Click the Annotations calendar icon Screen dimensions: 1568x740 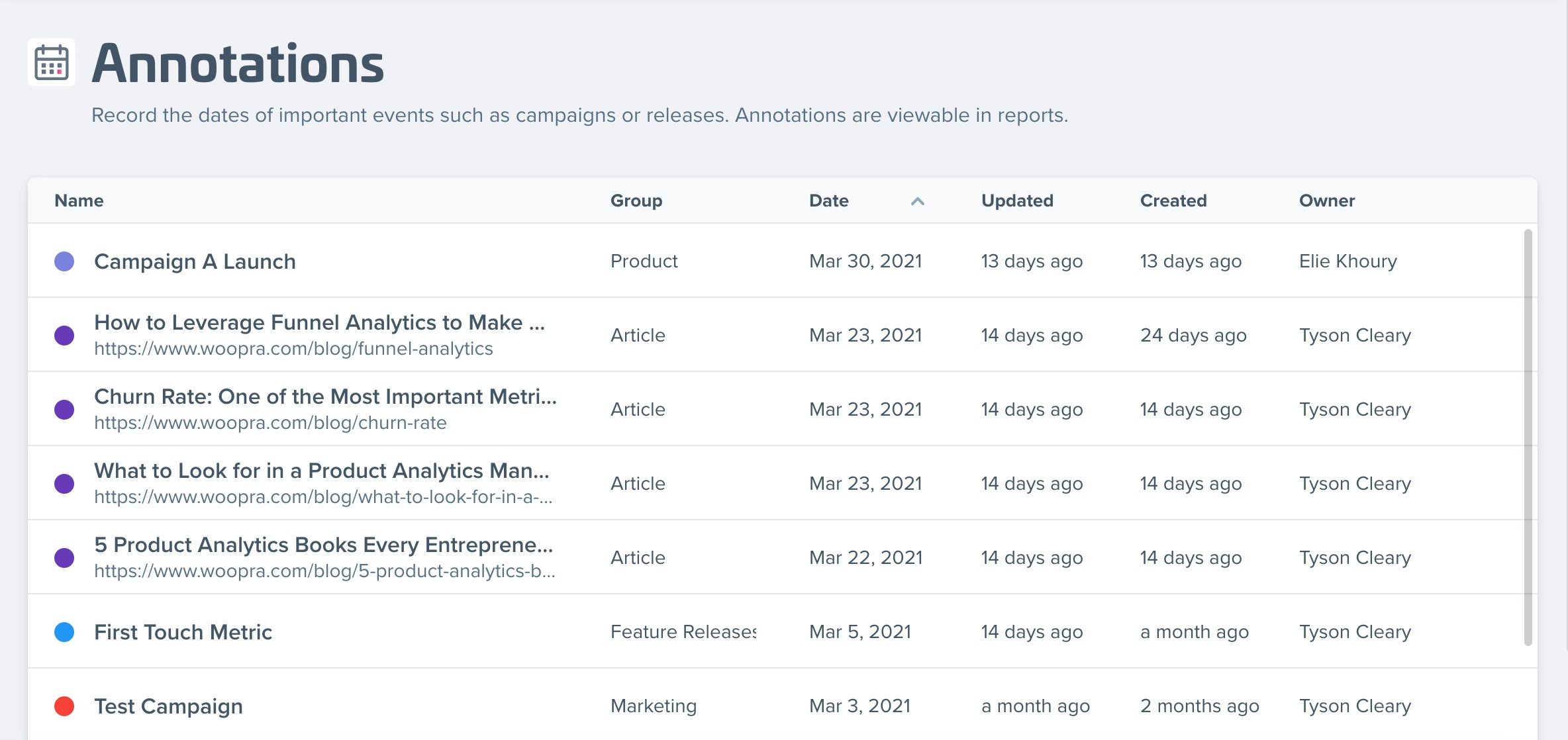[x=52, y=63]
